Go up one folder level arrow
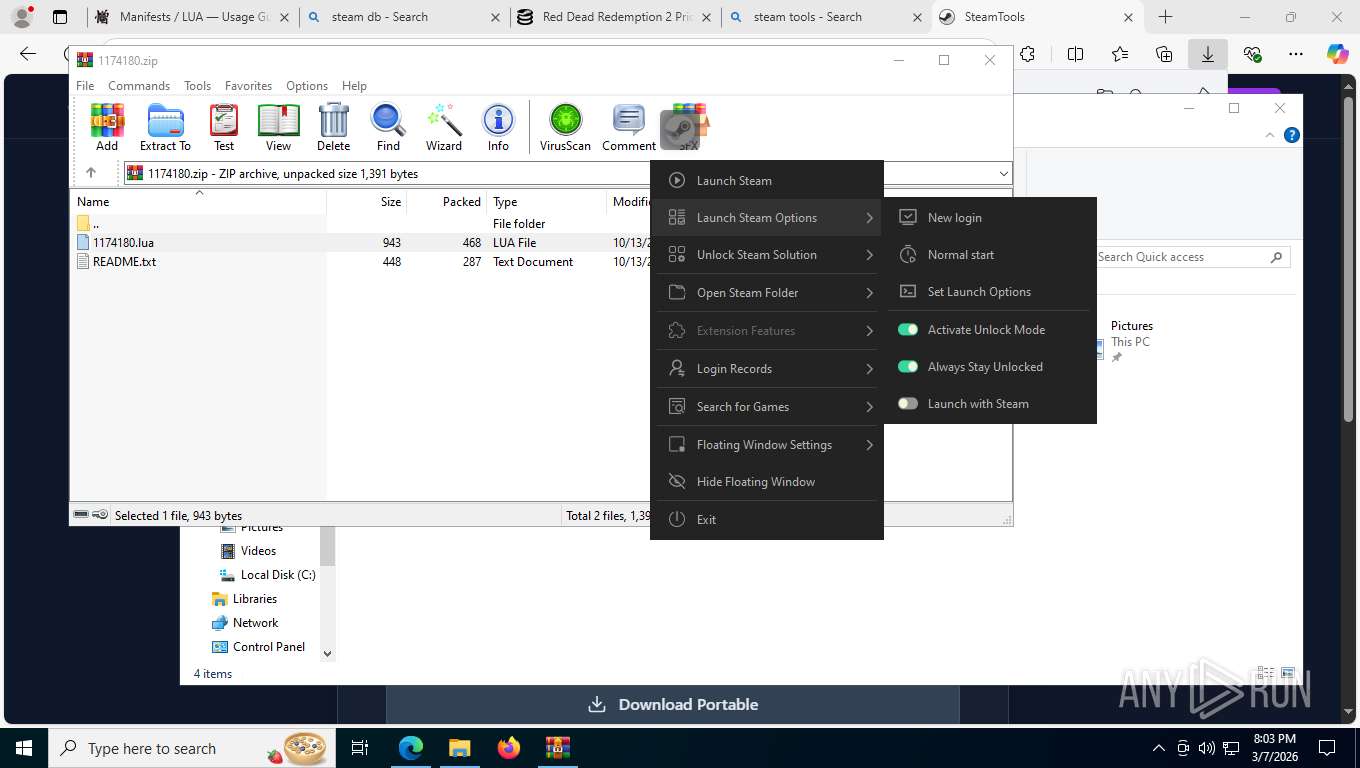Image resolution: width=1360 pixels, height=768 pixels. coord(90,173)
